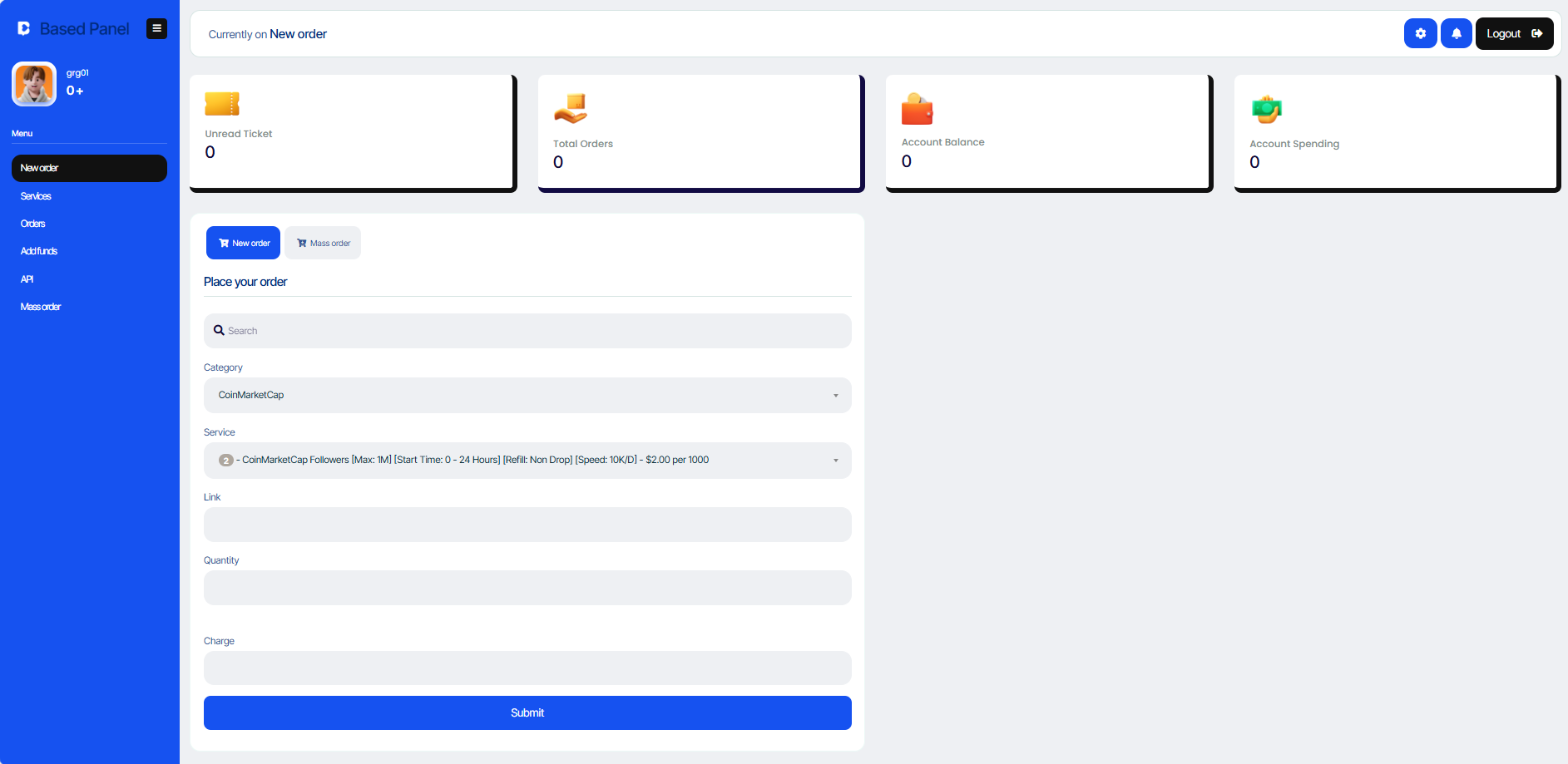
Task: Switch to the Mass order tab
Action: [323, 243]
